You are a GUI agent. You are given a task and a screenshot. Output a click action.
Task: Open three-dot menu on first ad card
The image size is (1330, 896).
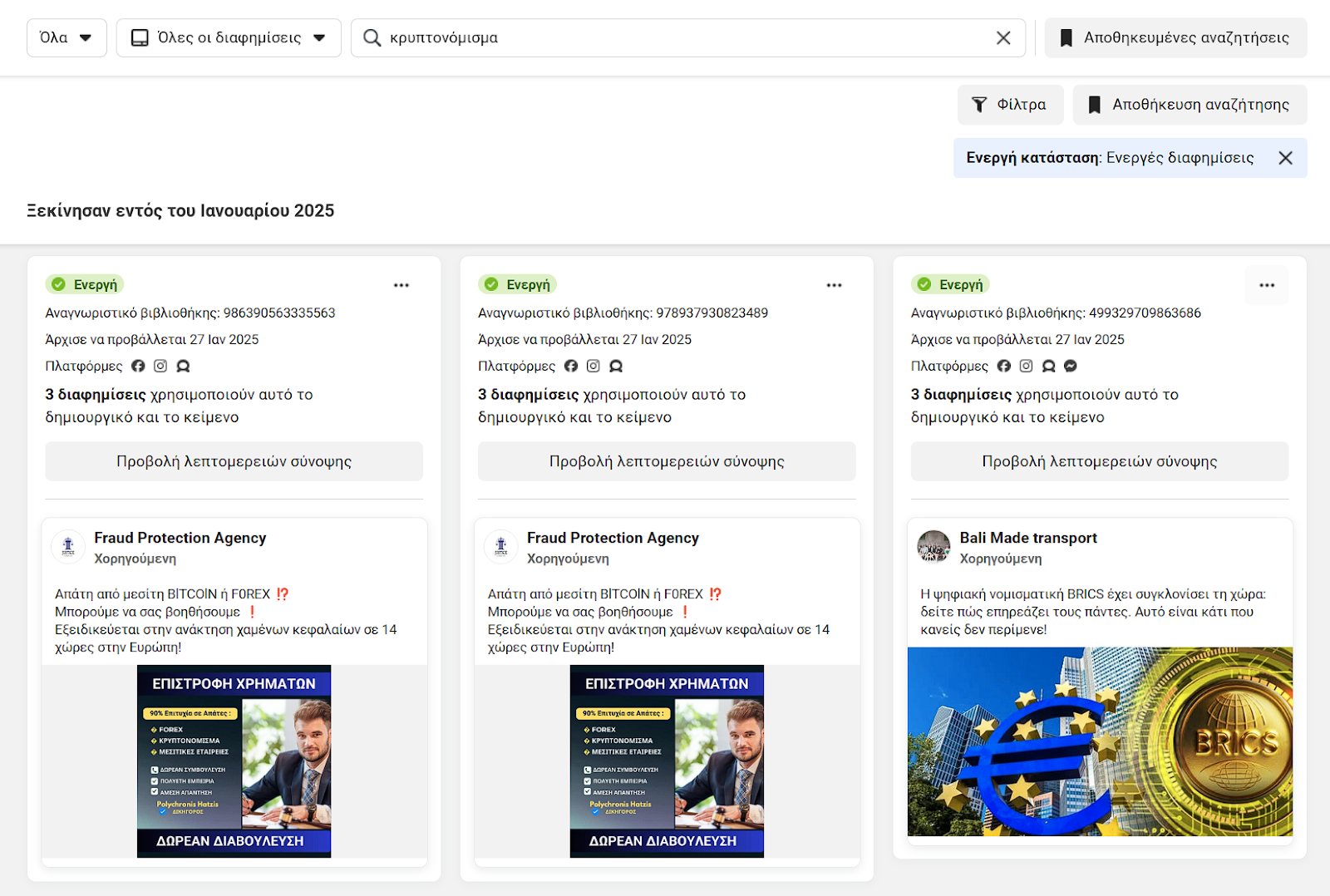[401, 285]
